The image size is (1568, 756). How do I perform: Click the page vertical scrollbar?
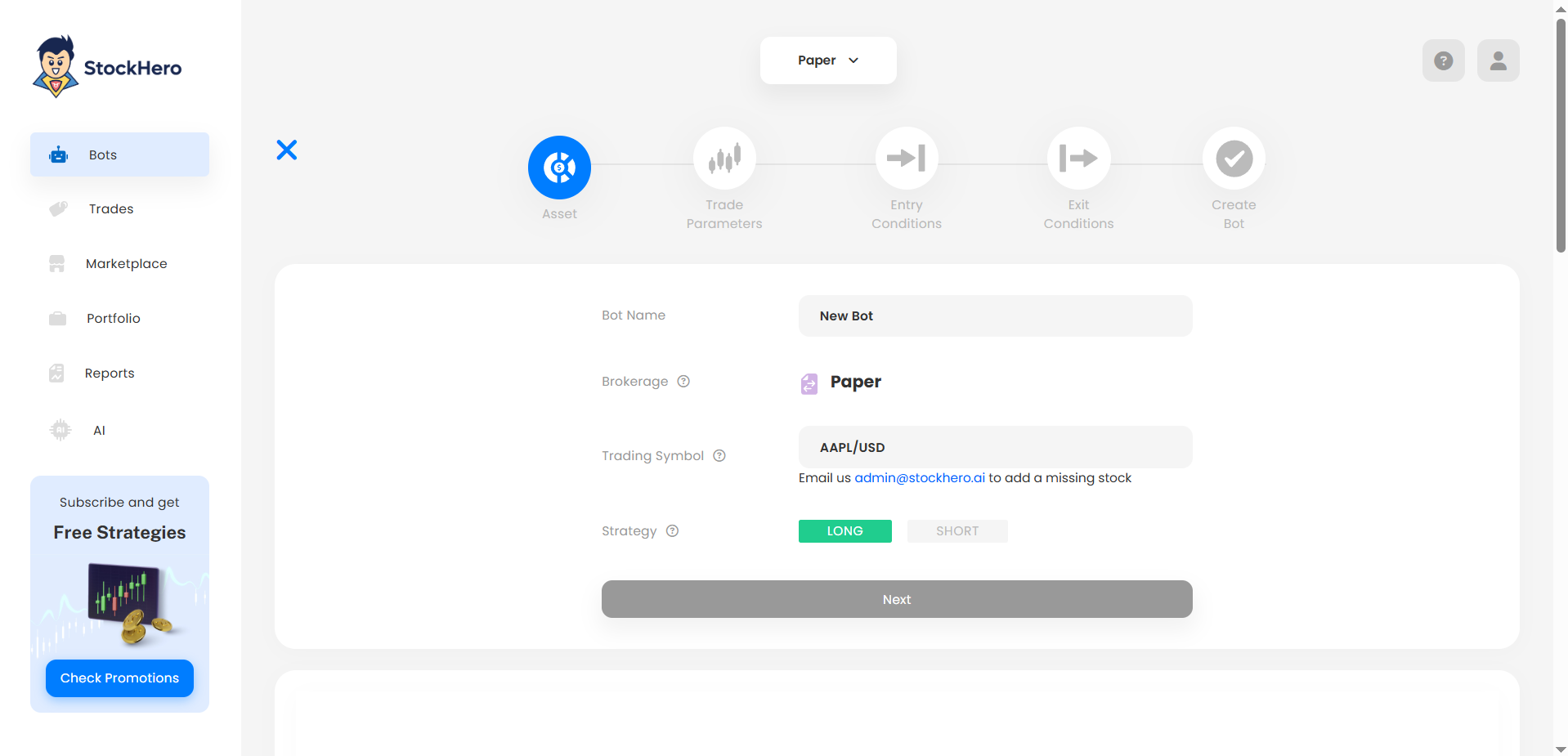[1561, 135]
